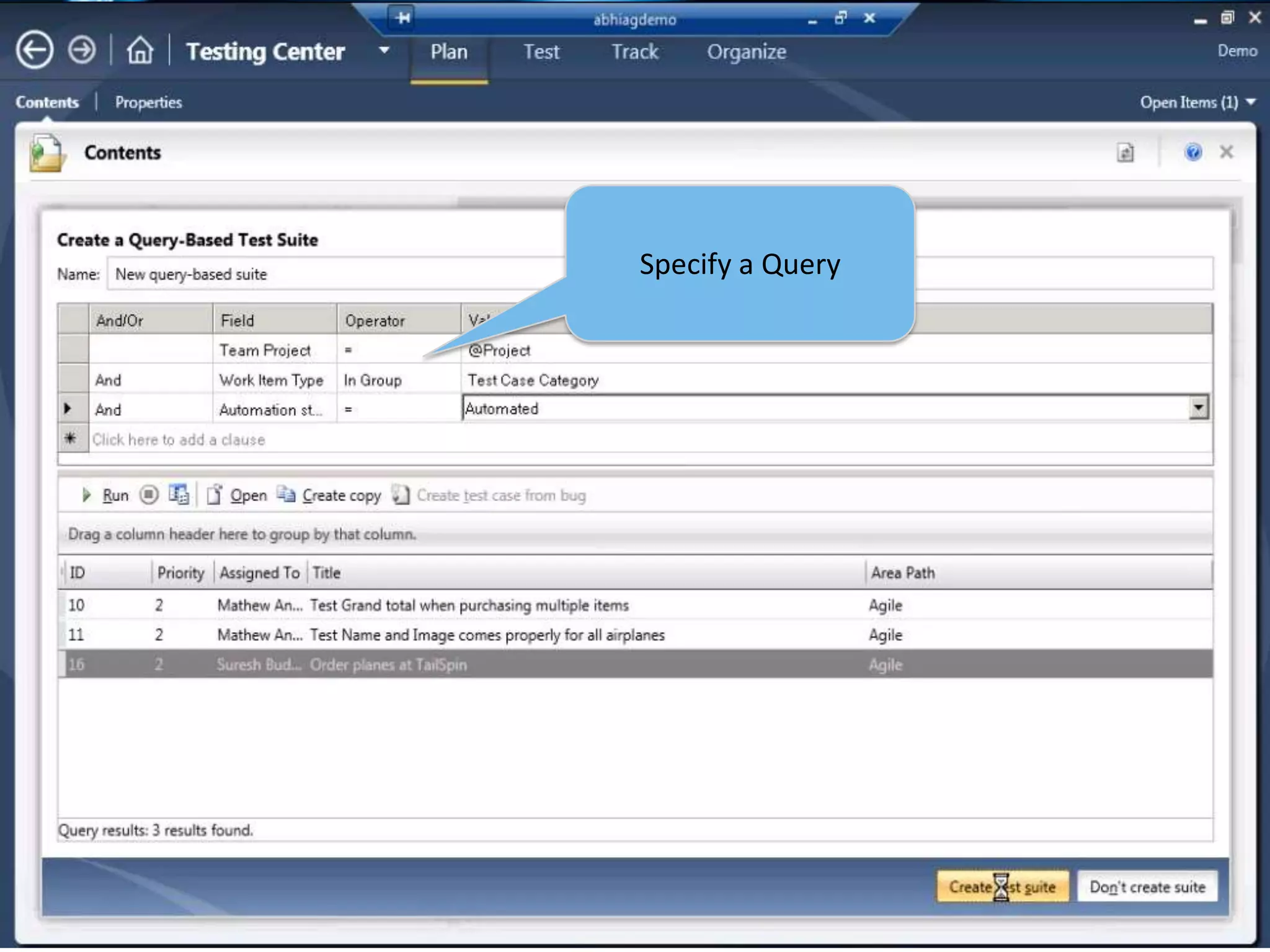Select the Work Item Type field cell
Viewport: 1270px width, 952px height.
coord(275,380)
